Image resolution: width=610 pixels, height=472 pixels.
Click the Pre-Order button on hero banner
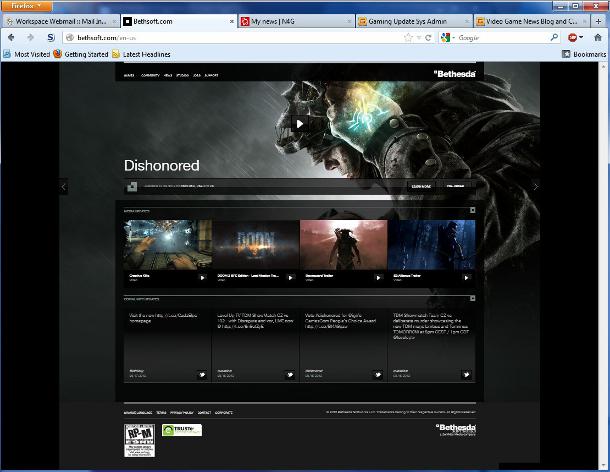click(x=455, y=186)
